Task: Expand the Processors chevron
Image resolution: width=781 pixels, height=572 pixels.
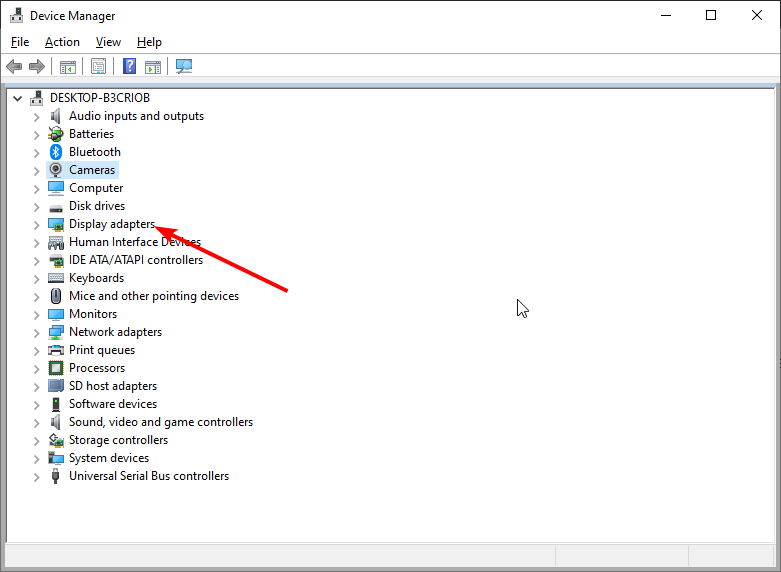Action: point(36,369)
